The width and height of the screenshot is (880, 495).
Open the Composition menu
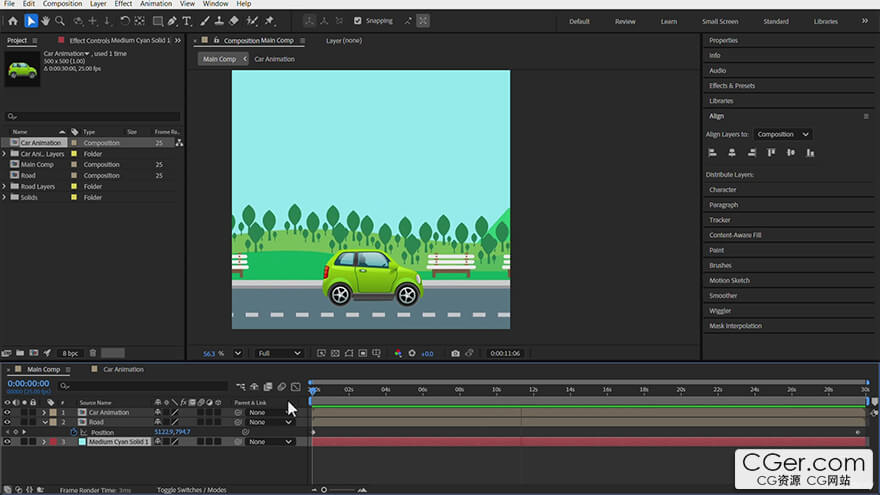62,4
